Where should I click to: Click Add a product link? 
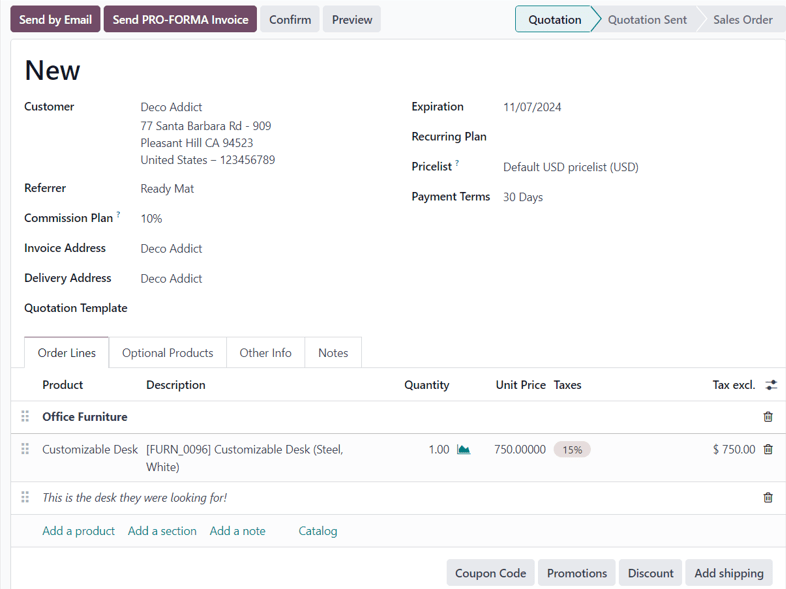[x=78, y=531]
